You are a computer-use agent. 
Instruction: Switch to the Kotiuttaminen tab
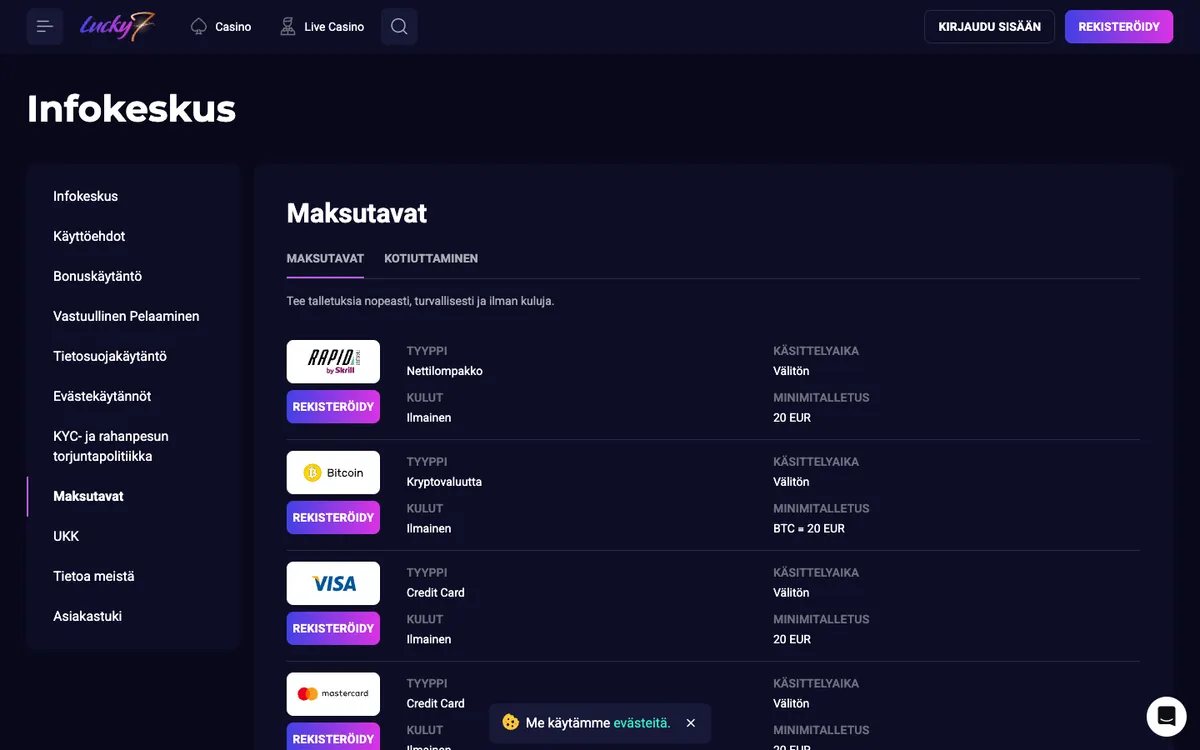pyautogui.click(x=431, y=258)
